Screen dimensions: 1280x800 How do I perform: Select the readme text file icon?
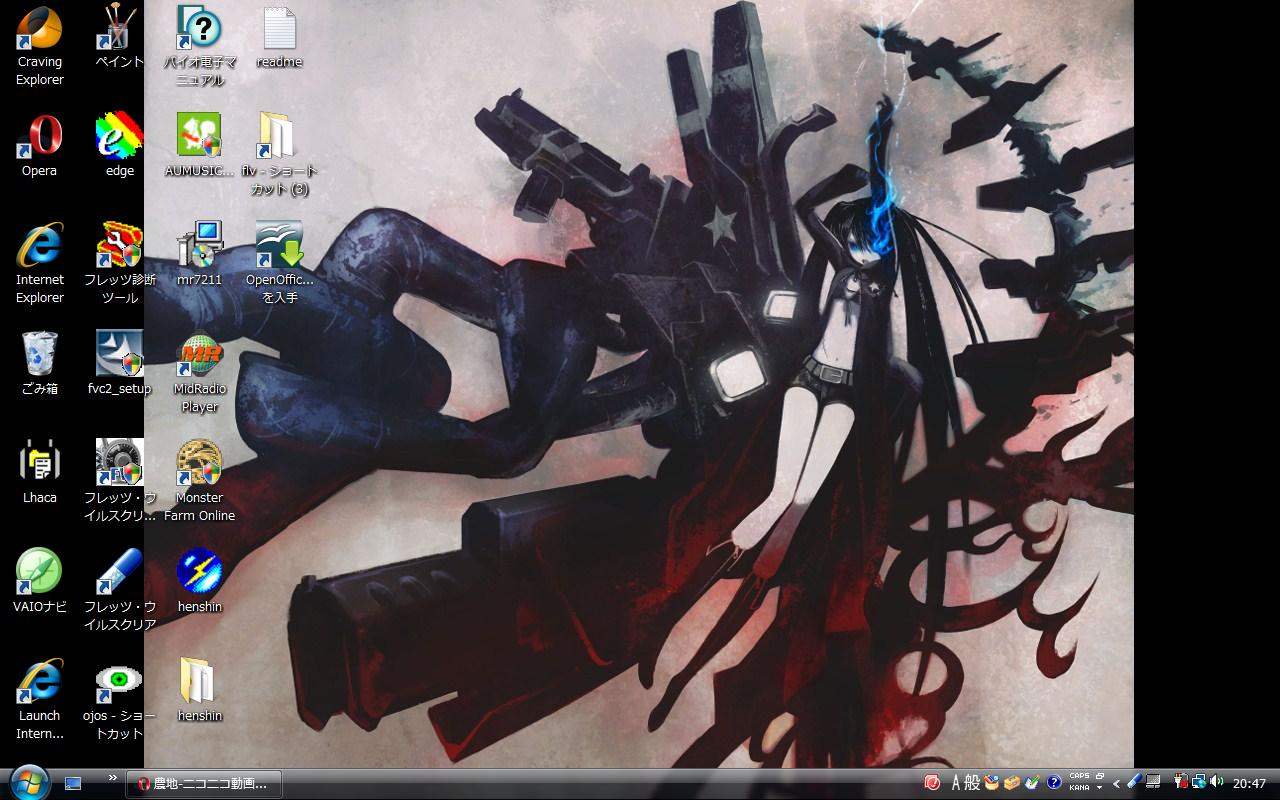click(x=279, y=38)
